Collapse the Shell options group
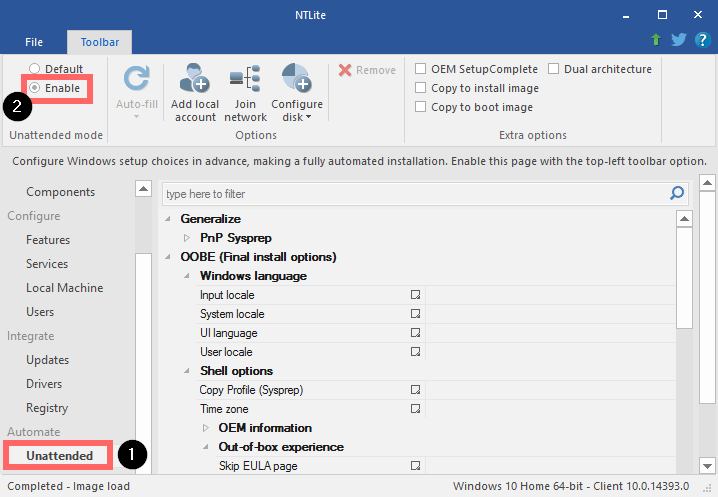Screen dimensions: 718x497 pyautogui.click(x=187, y=371)
